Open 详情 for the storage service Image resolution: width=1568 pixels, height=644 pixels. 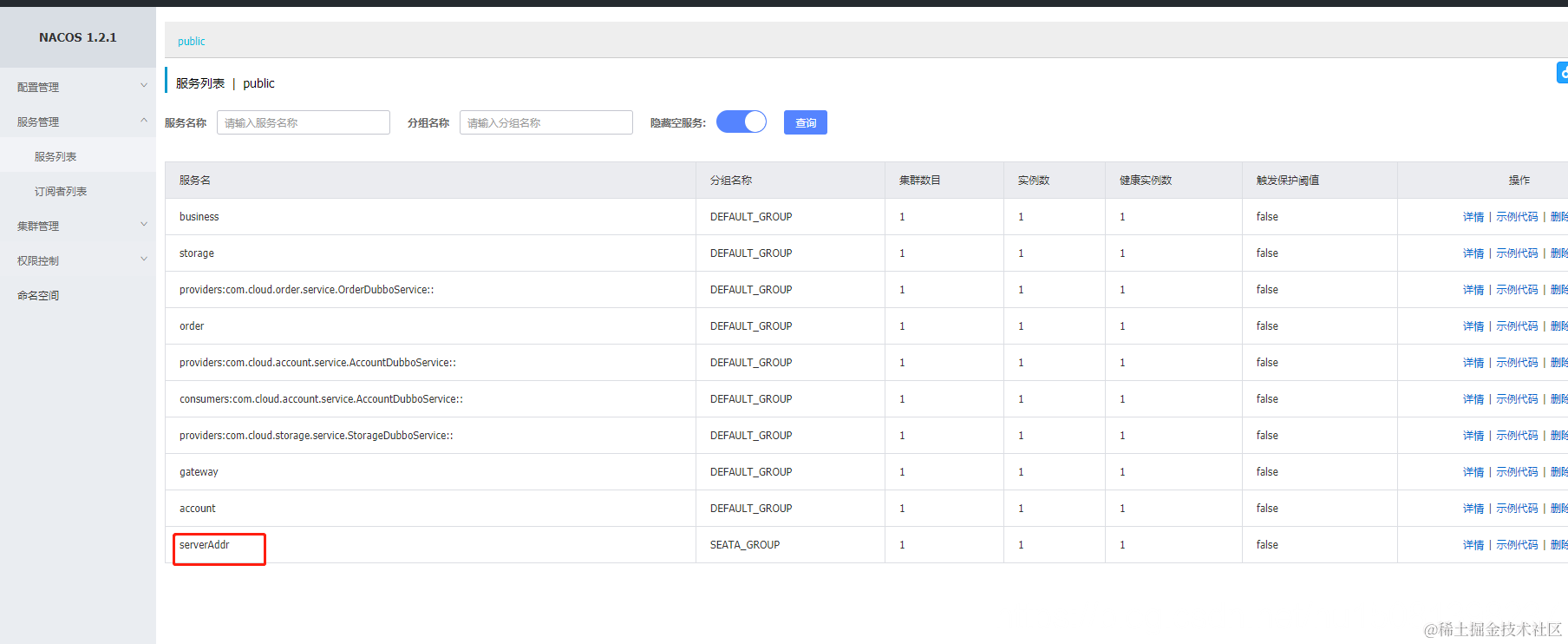1473,253
